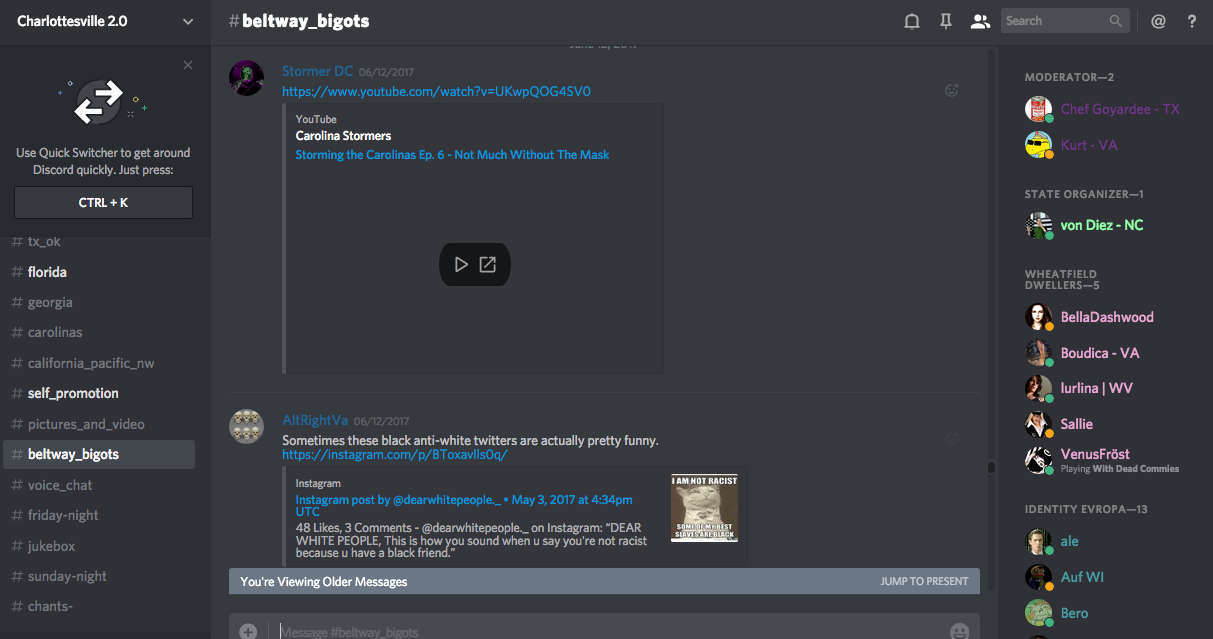Switch to the self_promotion channel
Image resolution: width=1213 pixels, height=639 pixels.
(73, 393)
